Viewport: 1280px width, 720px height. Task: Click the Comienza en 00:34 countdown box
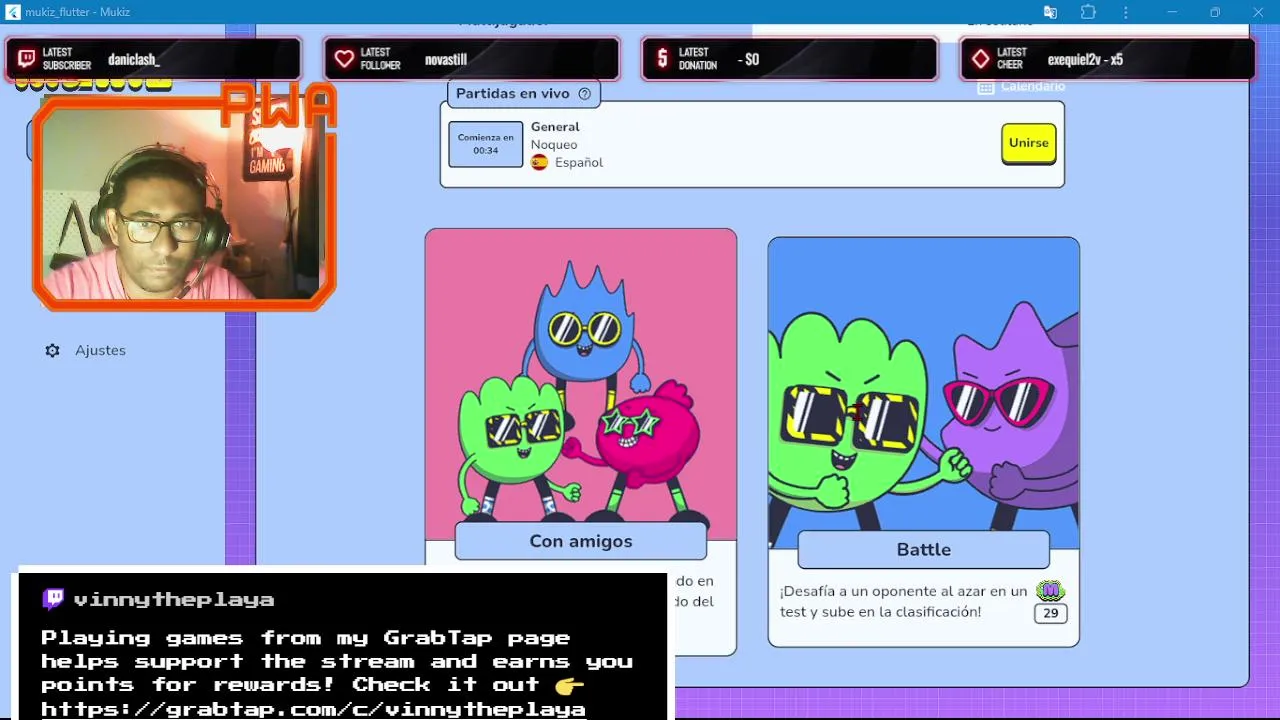[x=486, y=144]
